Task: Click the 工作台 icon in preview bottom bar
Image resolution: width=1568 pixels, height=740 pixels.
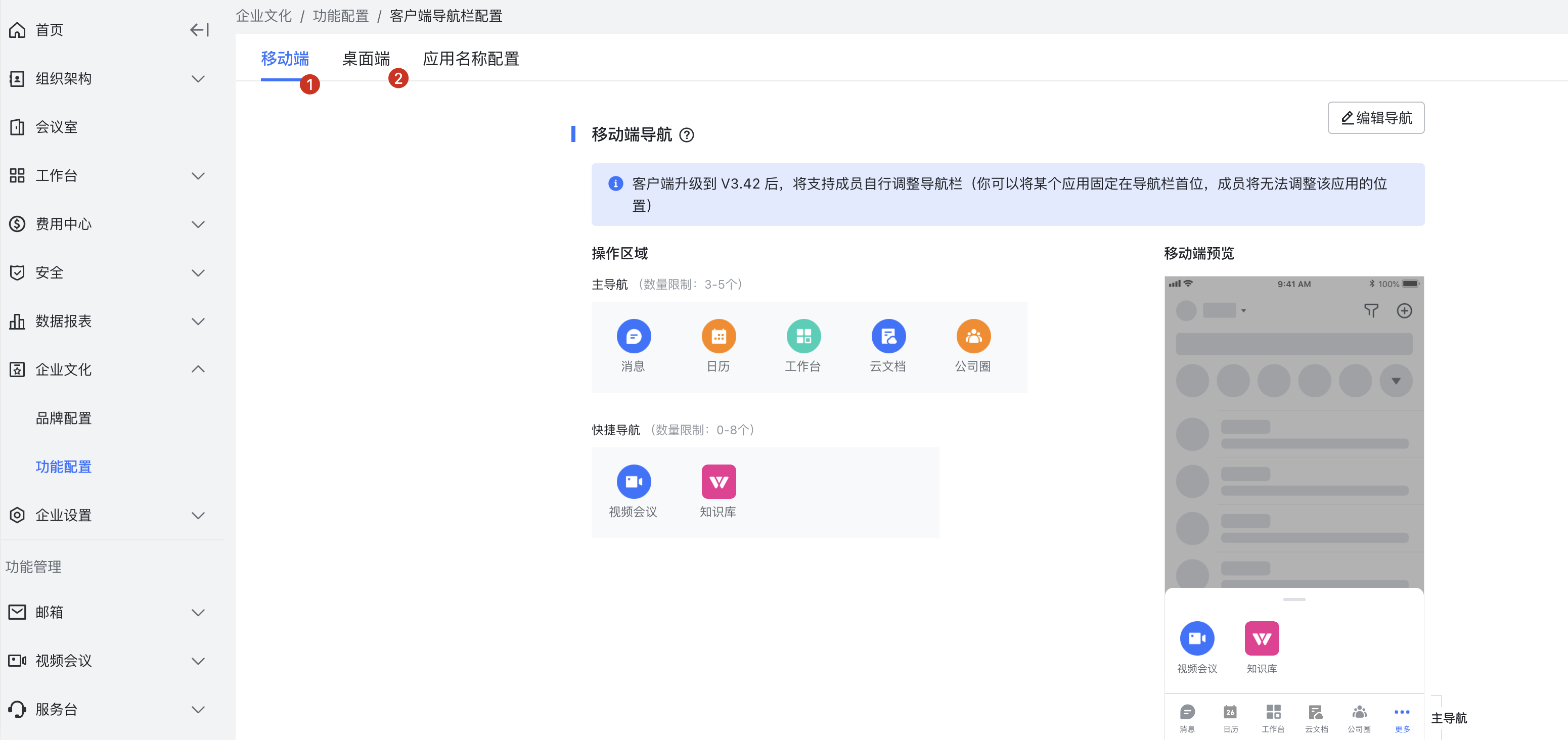Action: (1273, 712)
